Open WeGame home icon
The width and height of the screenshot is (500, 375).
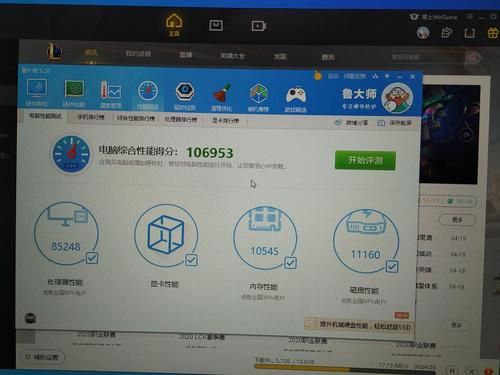pos(174,24)
